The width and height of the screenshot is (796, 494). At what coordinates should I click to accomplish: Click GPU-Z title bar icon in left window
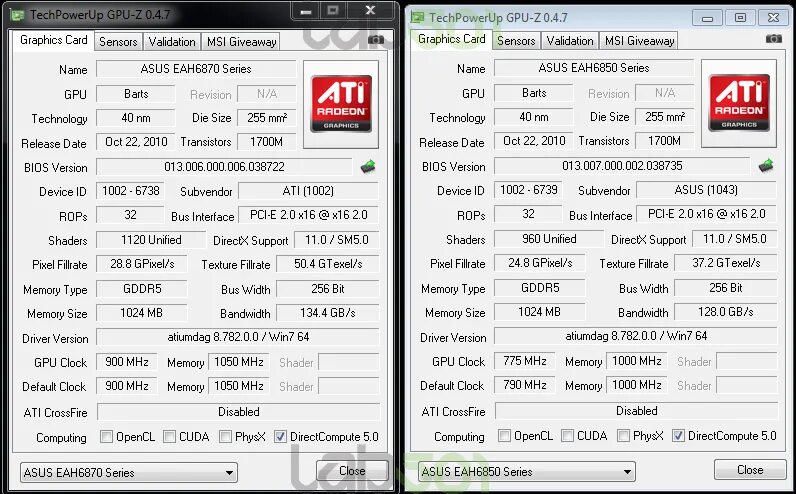tap(18, 15)
